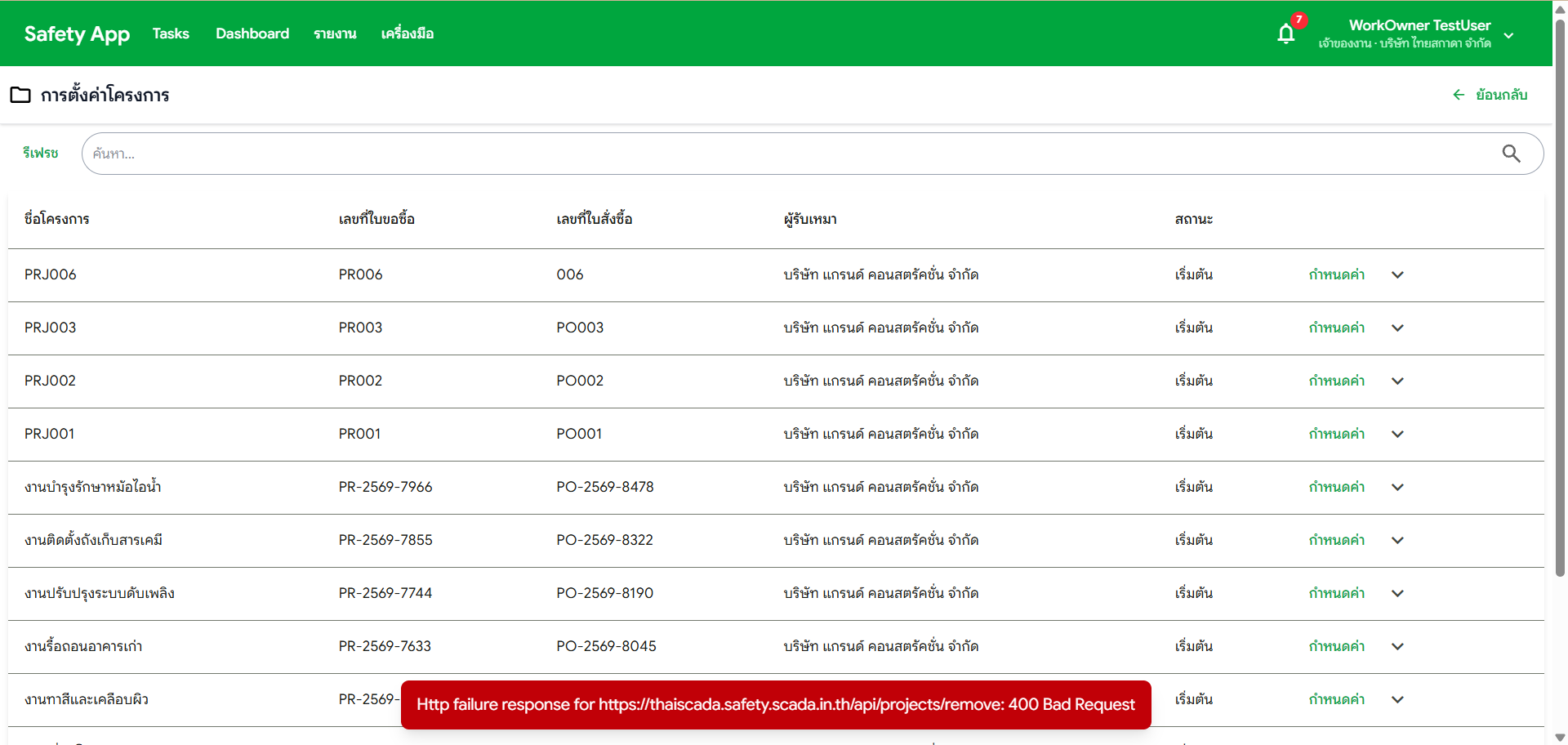The width and height of the screenshot is (1568, 745).
Task: Open the WorkOwner TestUser account dropdown
Action: point(1508,35)
